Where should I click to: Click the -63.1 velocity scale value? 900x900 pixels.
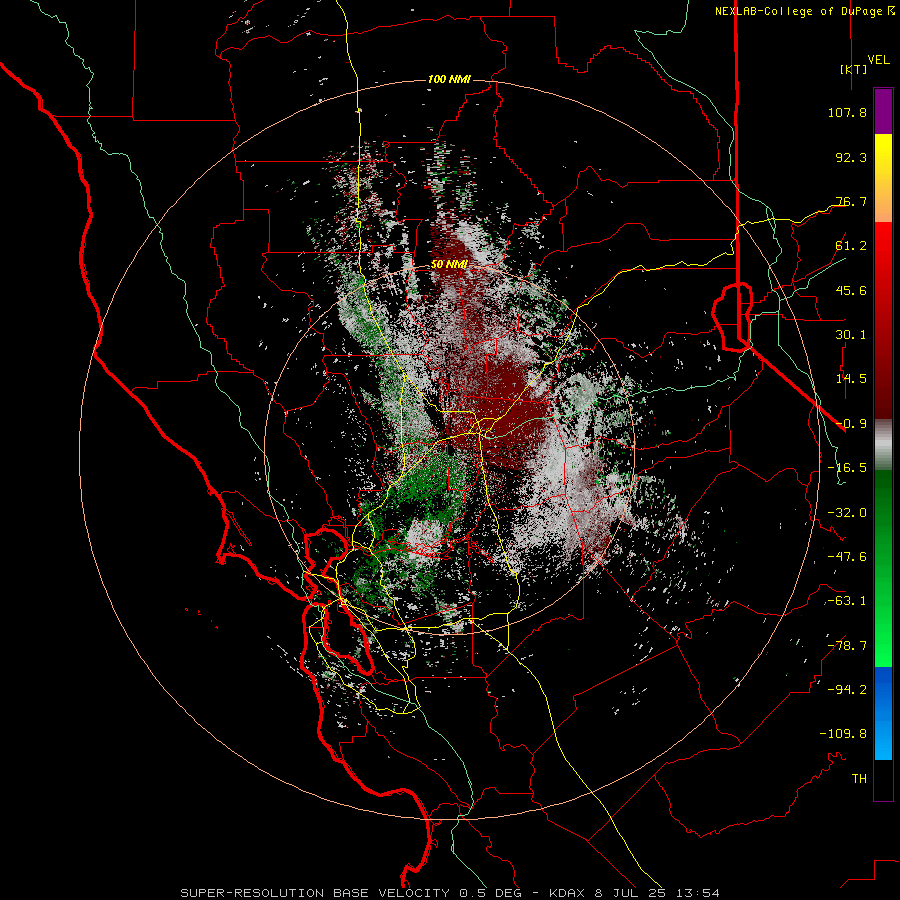point(847,601)
